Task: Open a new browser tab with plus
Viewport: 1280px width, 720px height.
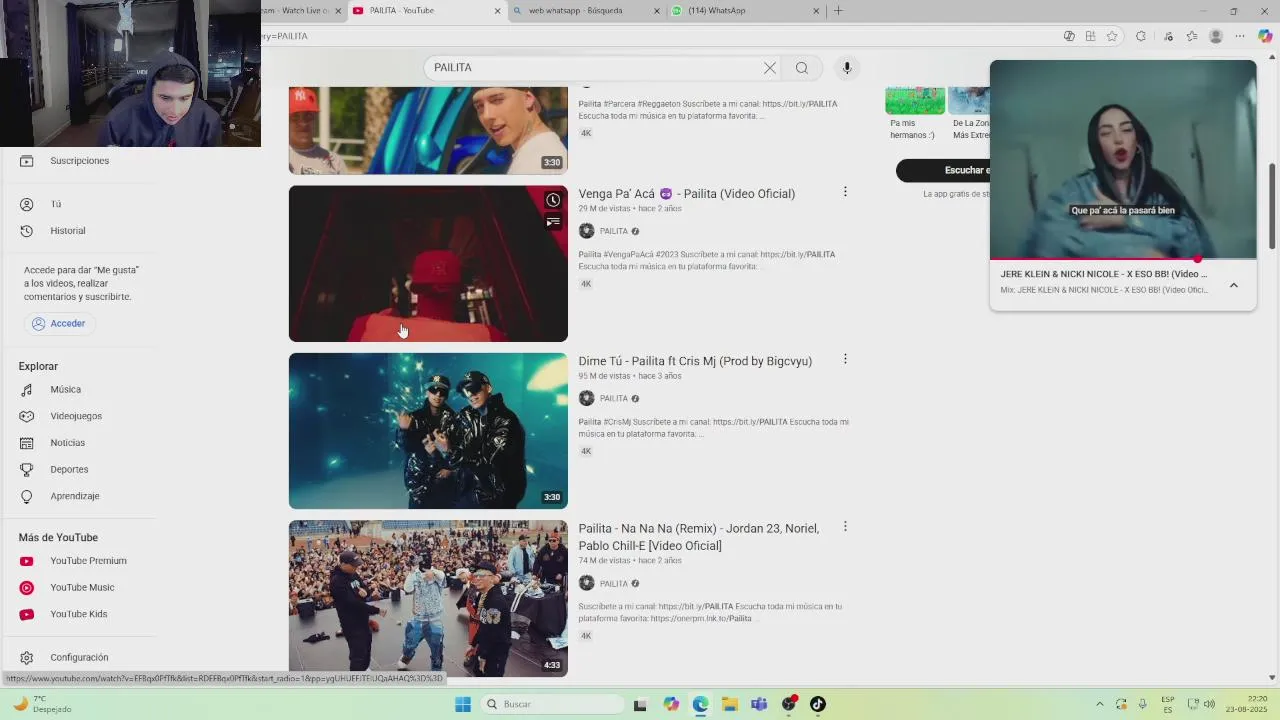Action: tap(838, 11)
